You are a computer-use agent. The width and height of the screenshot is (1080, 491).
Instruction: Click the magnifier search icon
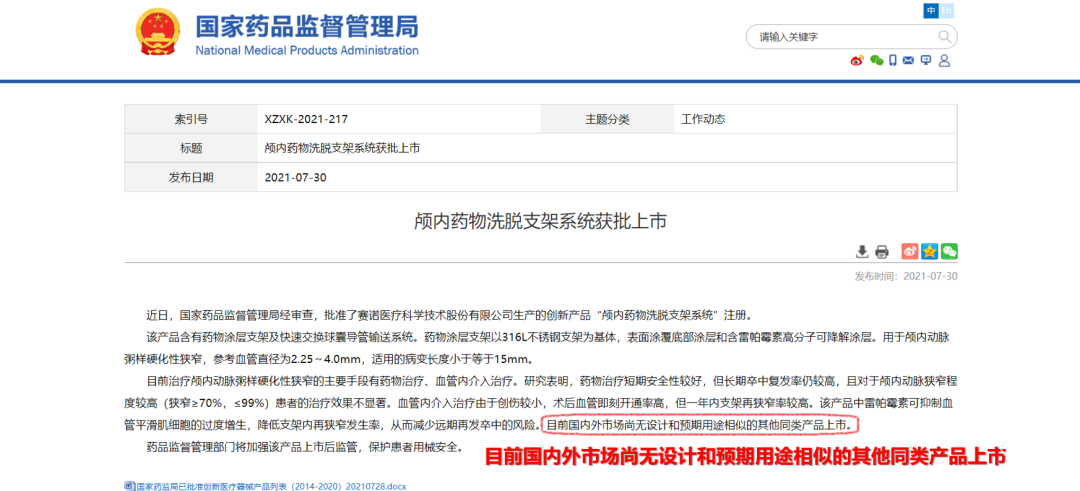(944, 37)
